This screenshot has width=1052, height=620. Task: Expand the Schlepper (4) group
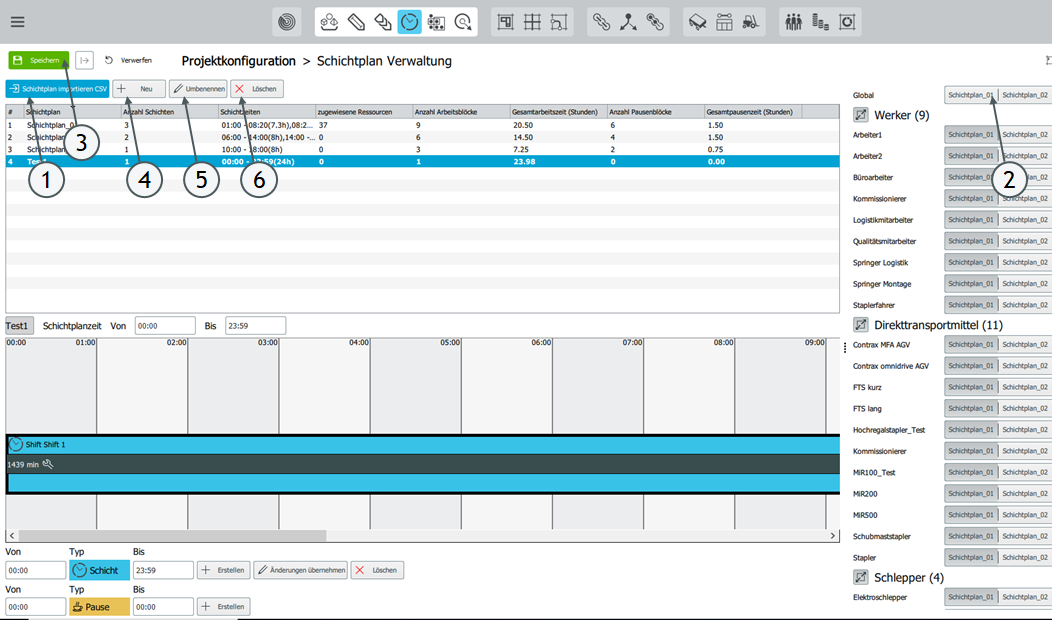[x=860, y=577]
